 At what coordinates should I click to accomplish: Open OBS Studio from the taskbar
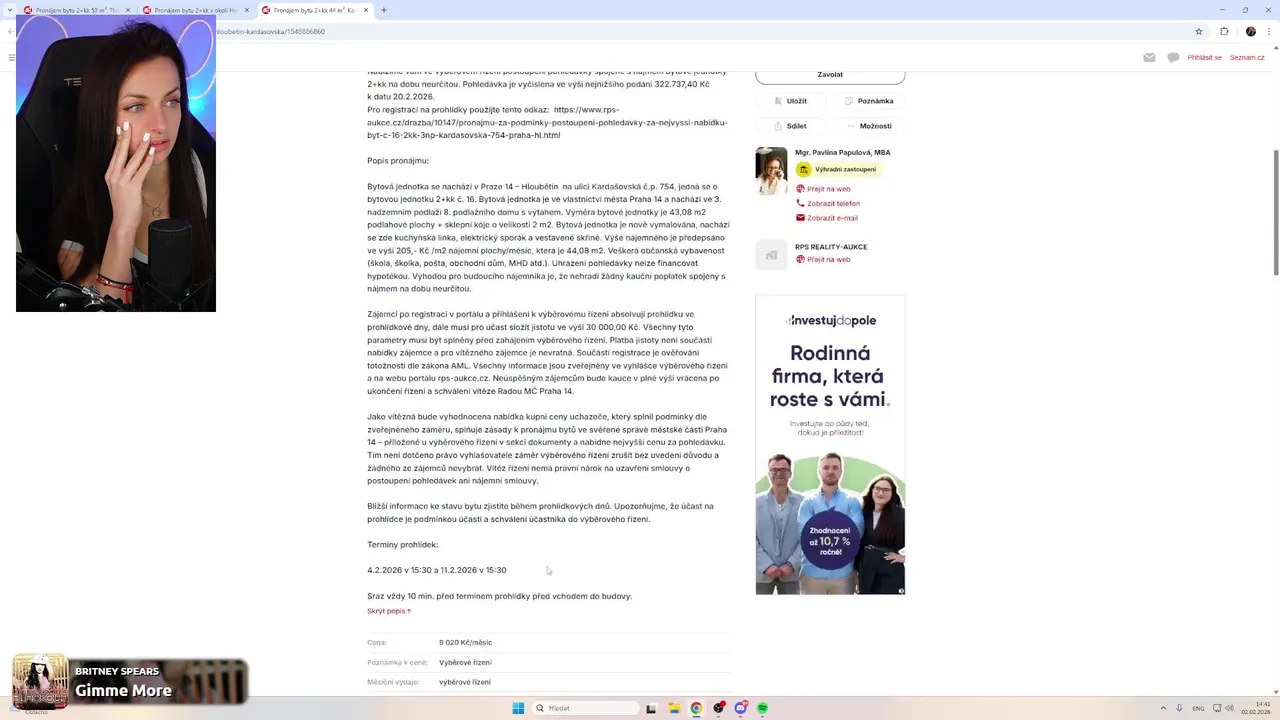tap(719, 708)
